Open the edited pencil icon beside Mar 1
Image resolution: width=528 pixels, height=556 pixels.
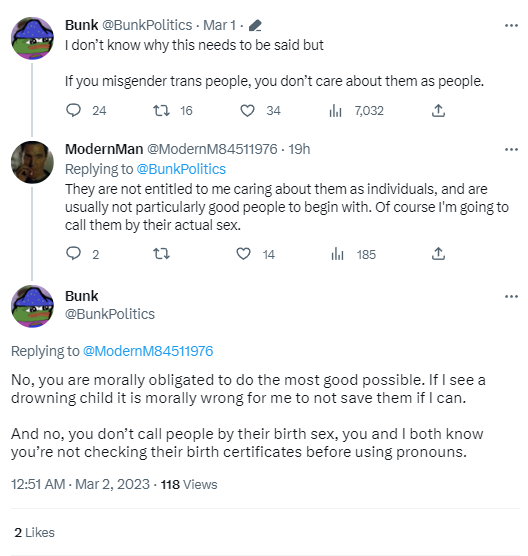(255, 26)
